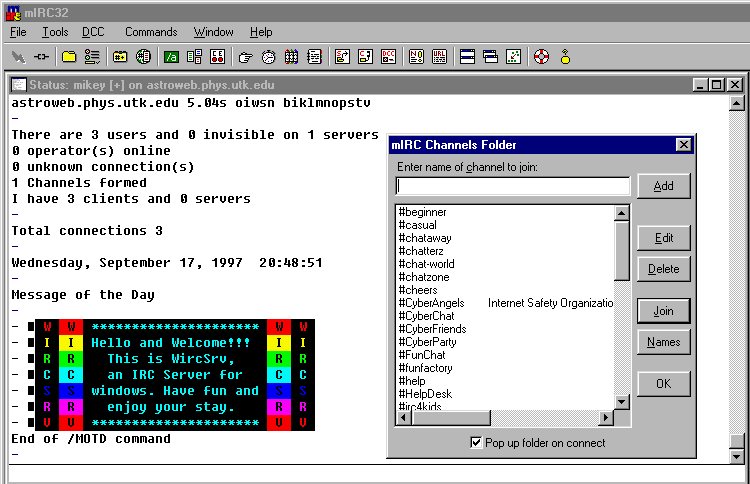Click channel list scrollbar down arrow
The height and width of the screenshot is (484, 750).
point(621,402)
